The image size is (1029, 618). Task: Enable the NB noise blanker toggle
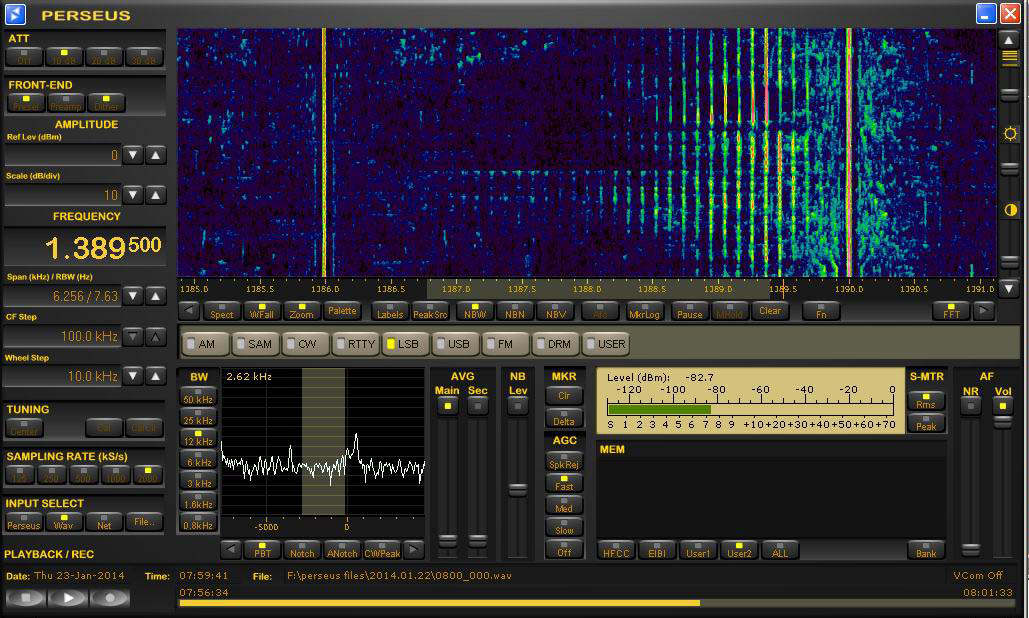point(518,406)
